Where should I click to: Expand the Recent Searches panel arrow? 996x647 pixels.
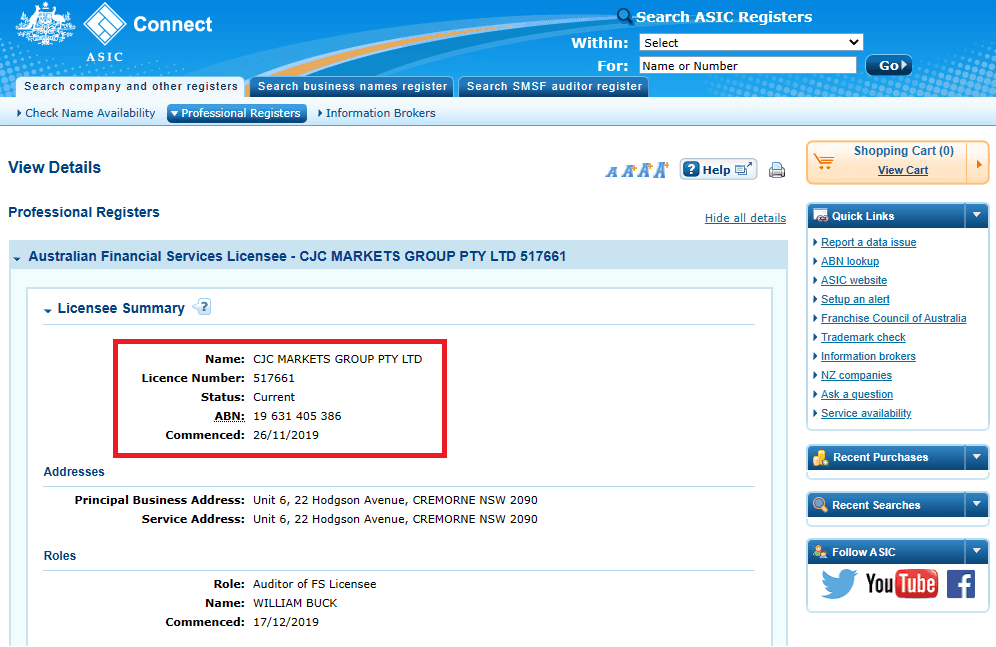point(976,505)
